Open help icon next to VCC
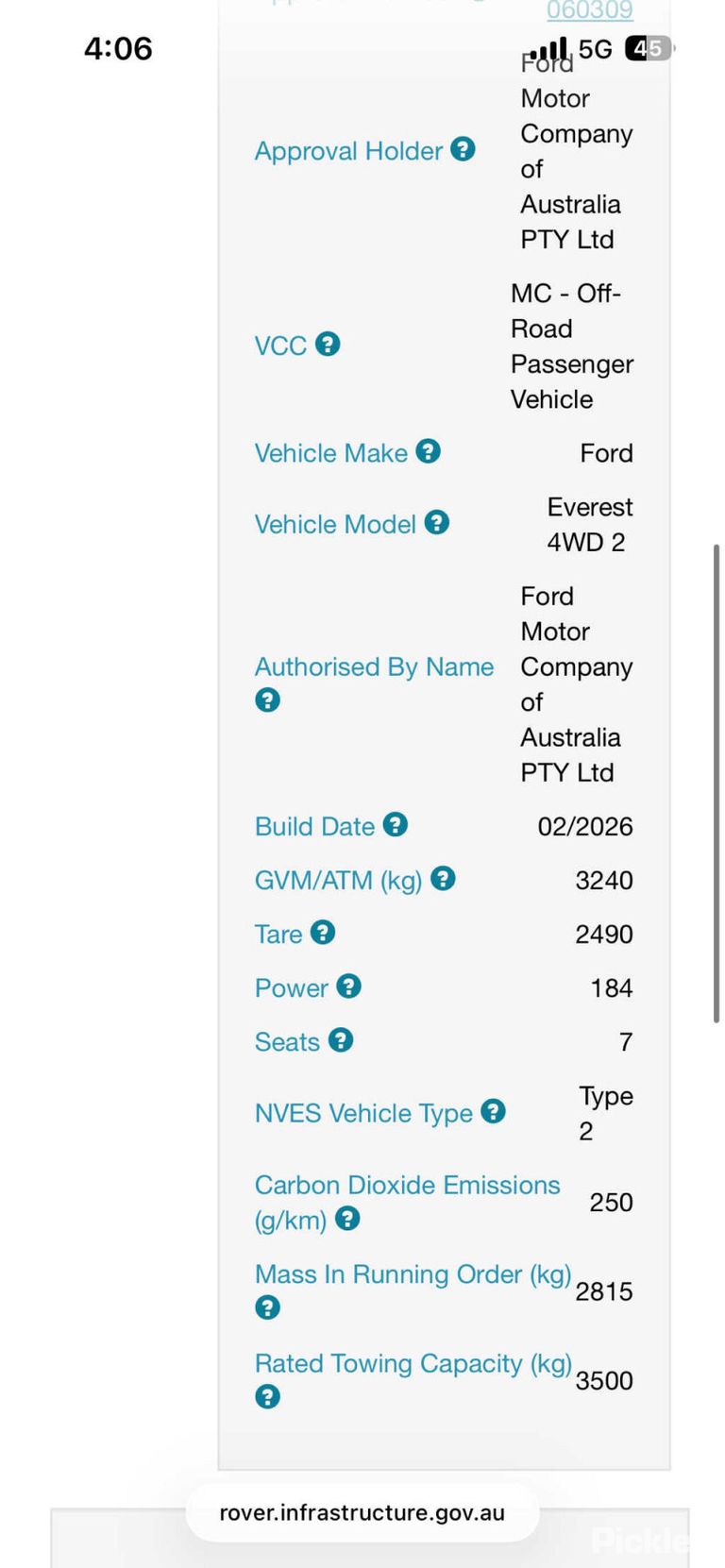This screenshot has width=725, height=1568. (x=328, y=344)
